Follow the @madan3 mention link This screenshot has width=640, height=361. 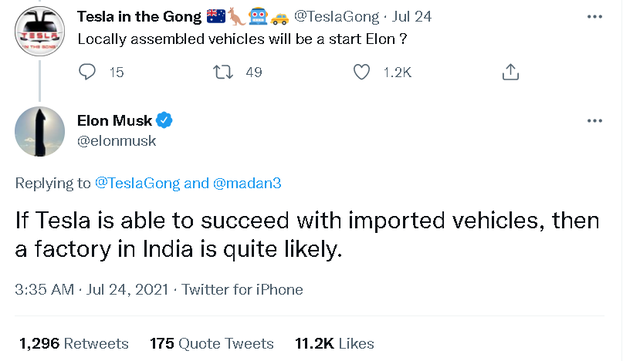247,183
